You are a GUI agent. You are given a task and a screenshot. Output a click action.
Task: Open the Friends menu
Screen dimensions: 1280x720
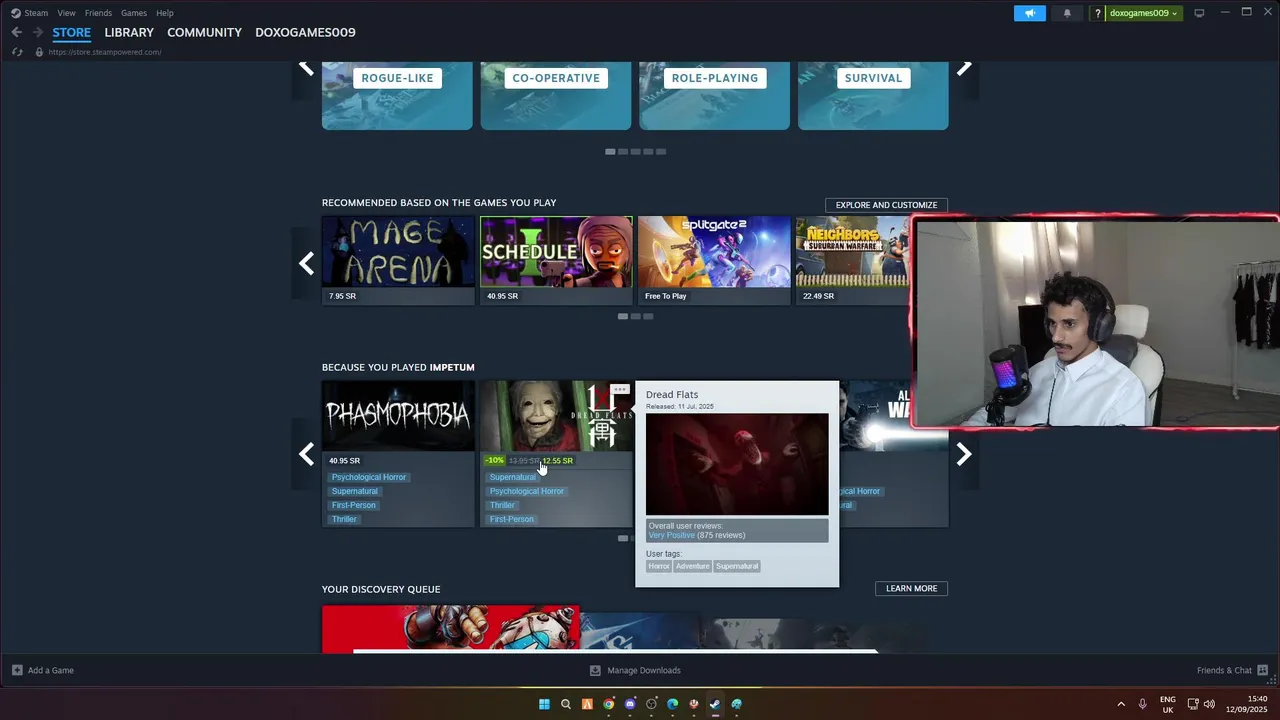coord(98,13)
